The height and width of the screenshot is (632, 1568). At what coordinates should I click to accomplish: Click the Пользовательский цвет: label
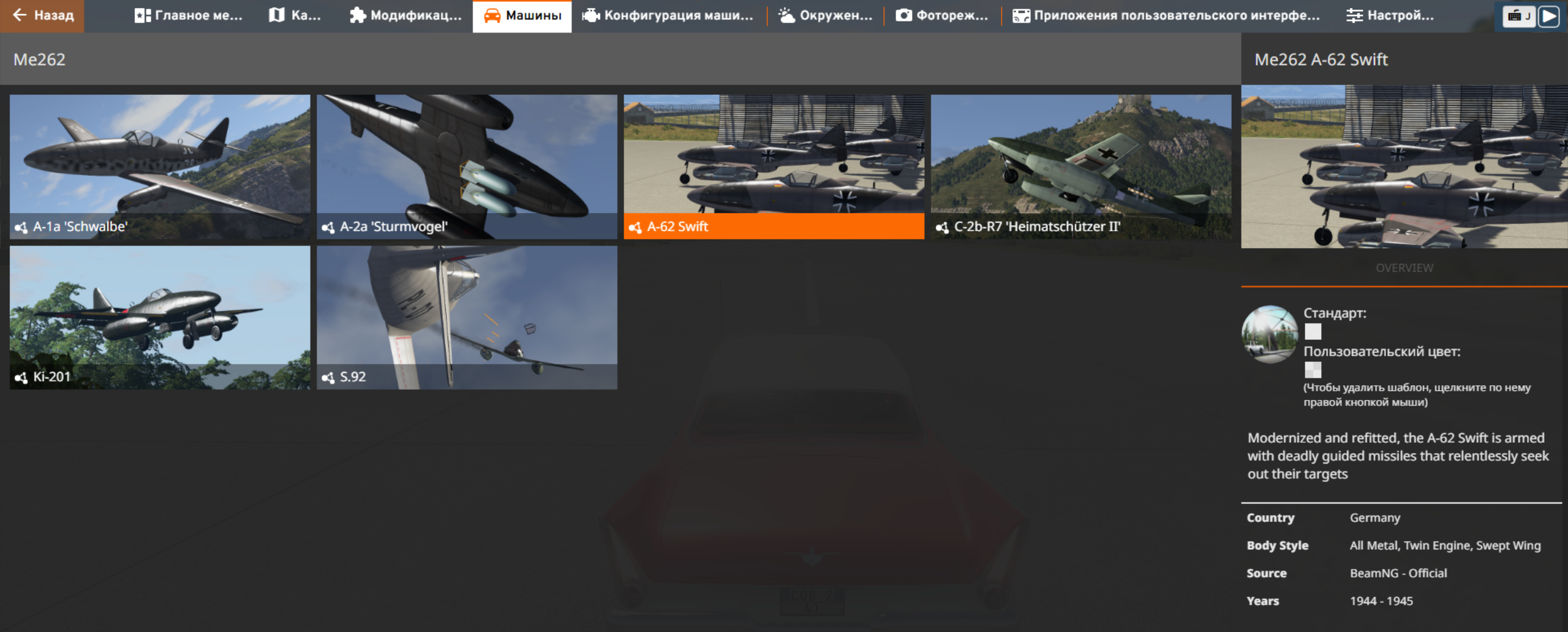[1382, 352]
